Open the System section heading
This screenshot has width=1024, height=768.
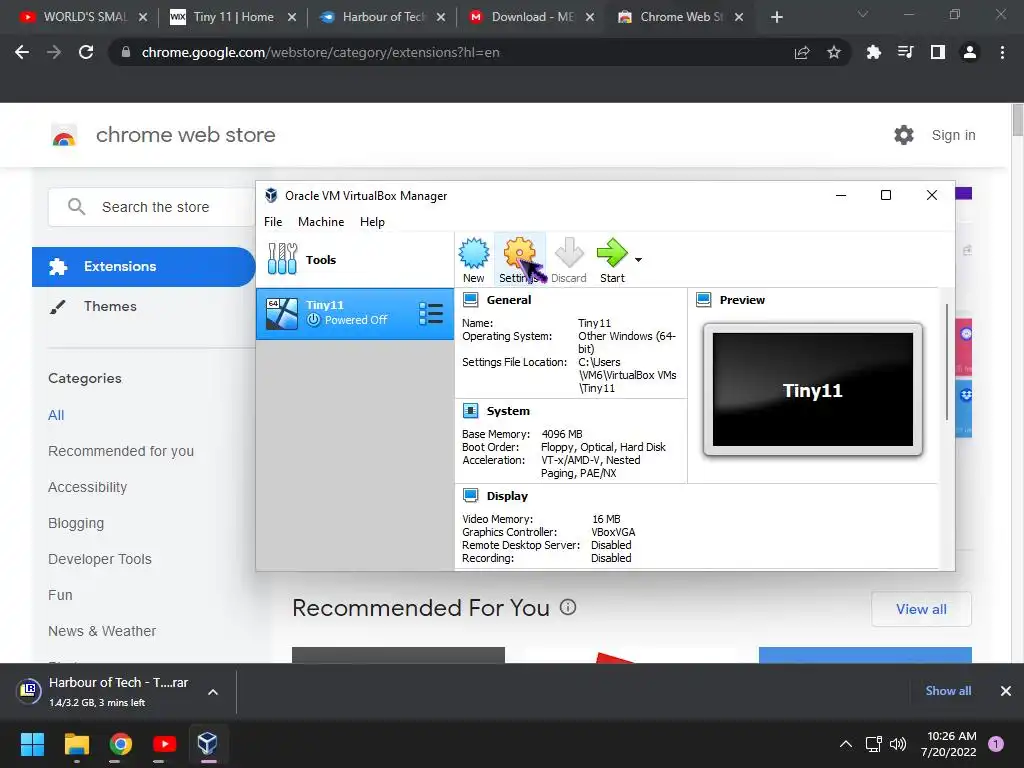(x=508, y=411)
